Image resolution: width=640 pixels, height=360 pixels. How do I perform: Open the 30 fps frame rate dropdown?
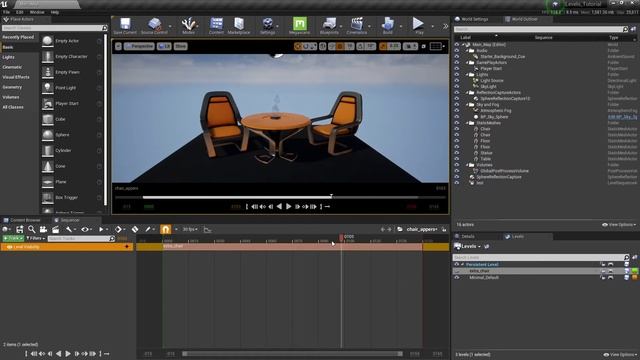click(190, 230)
